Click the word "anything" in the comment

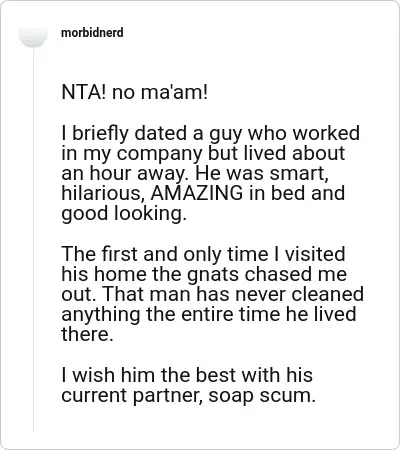[101, 315]
